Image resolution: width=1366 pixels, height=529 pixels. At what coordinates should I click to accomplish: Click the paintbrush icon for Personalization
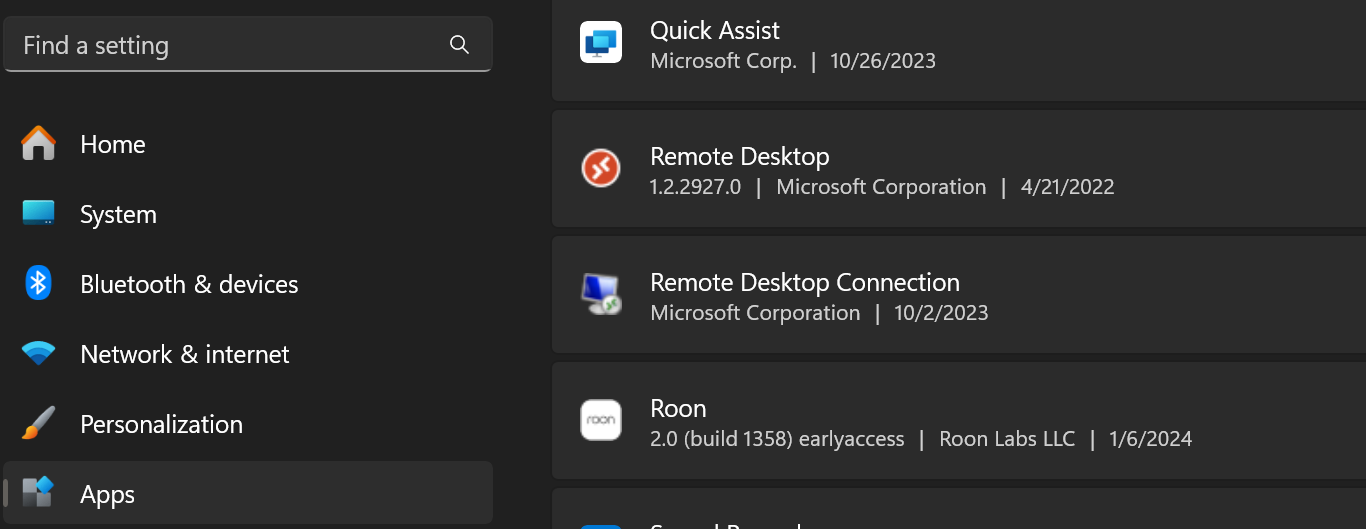(x=38, y=424)
